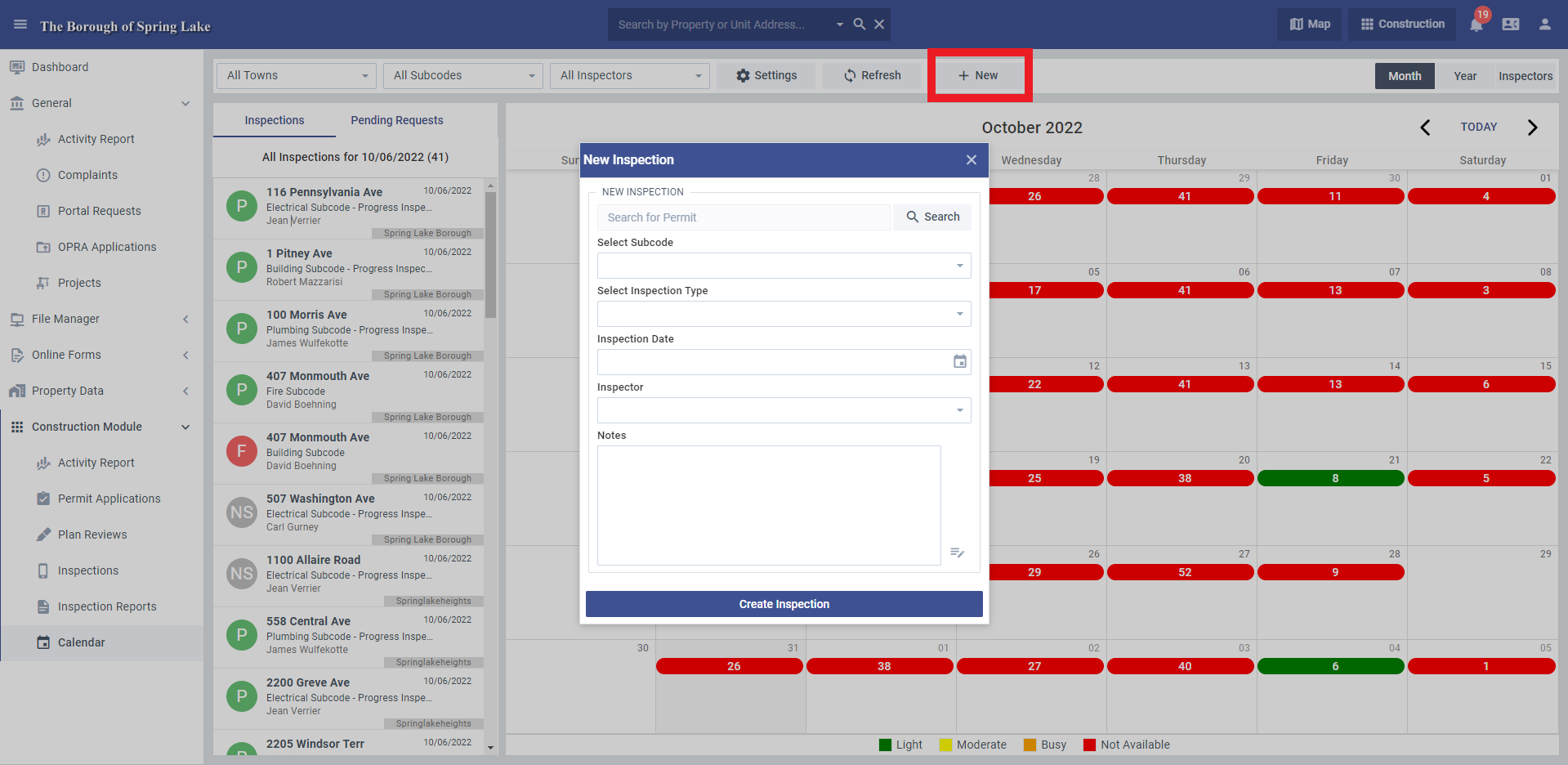Collapse the Construction Module section

[185, 427]
